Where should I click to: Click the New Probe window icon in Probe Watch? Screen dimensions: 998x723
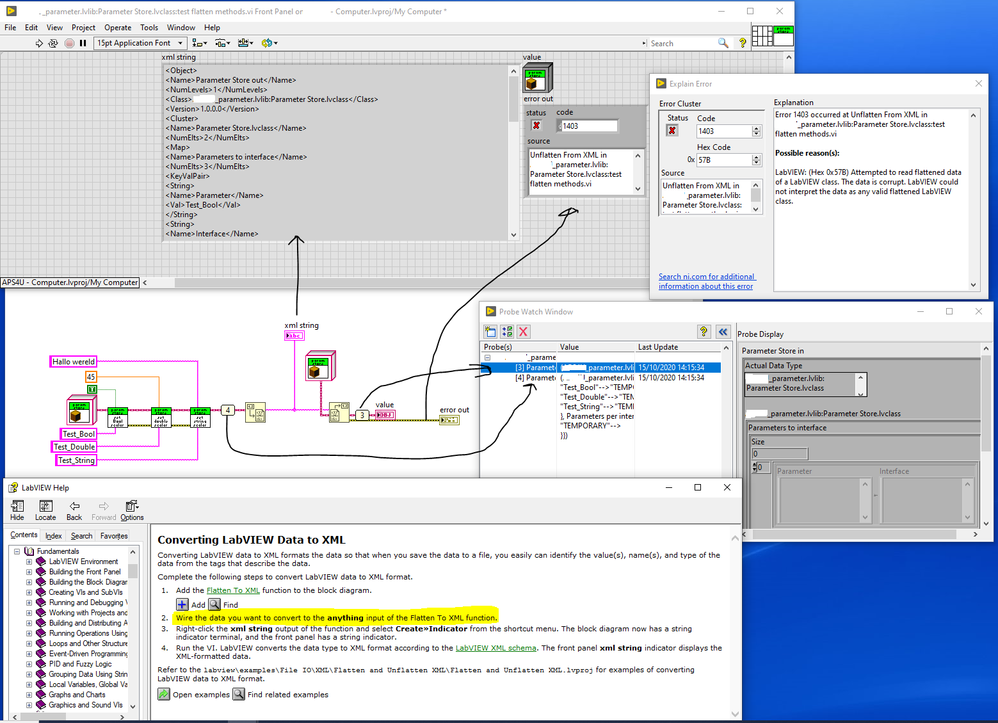[x=490, y=332]
